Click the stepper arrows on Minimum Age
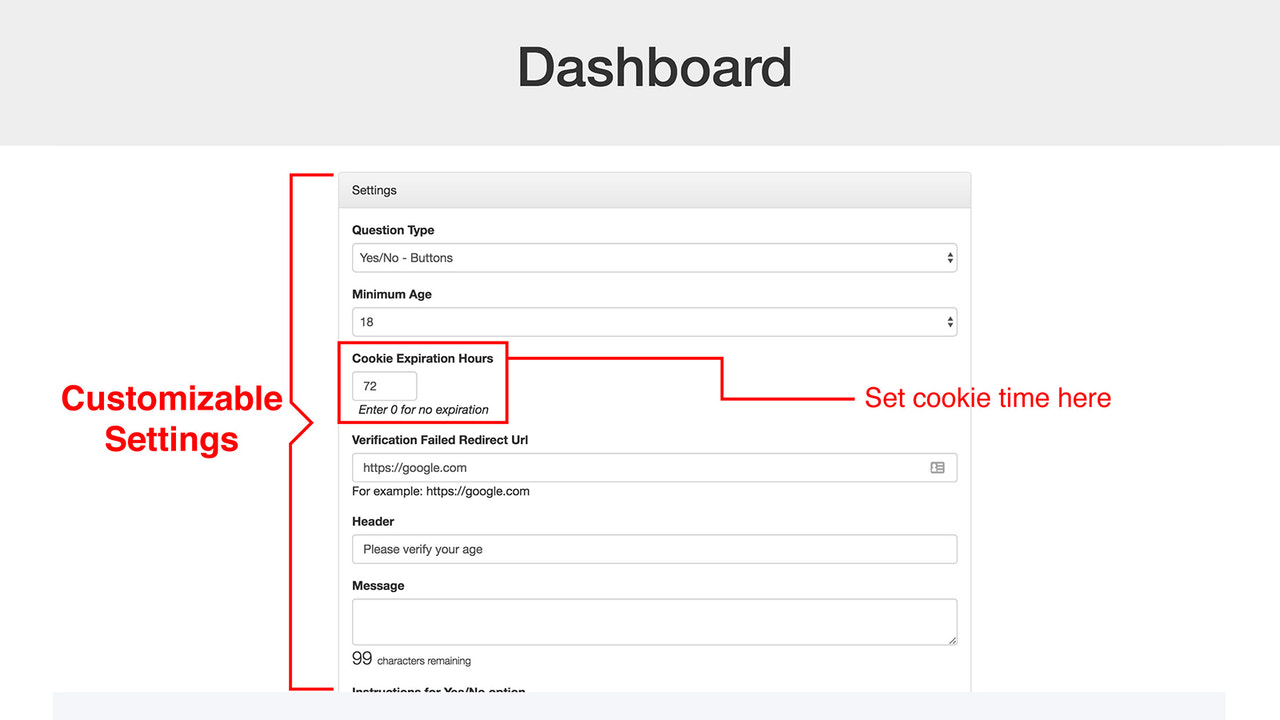 click(948, 321)
